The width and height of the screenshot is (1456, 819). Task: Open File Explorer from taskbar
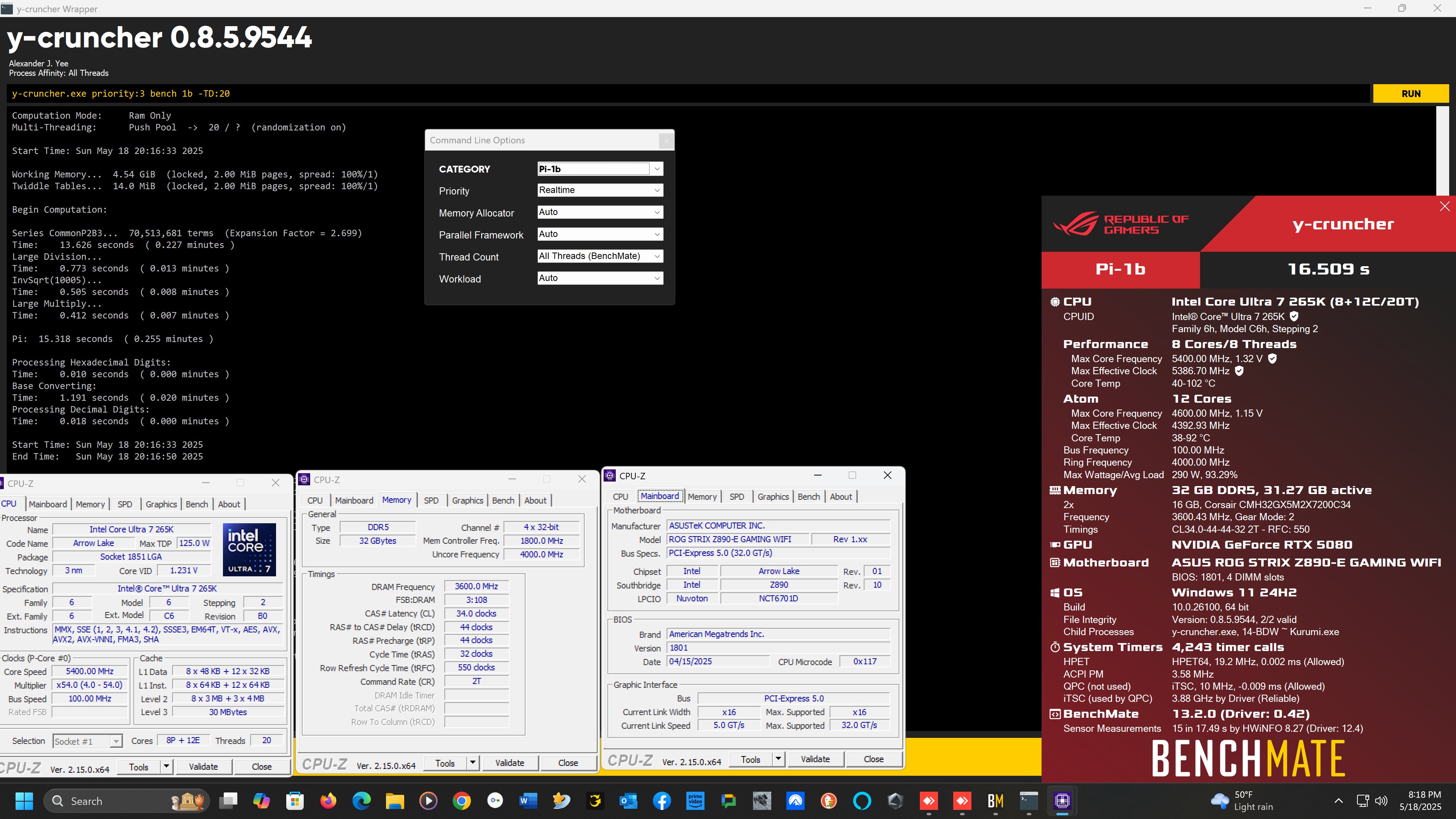click(394, 800)
